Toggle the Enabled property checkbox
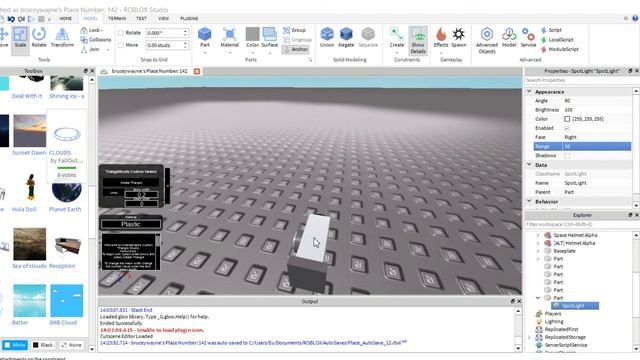Image resolution: width=640 pixels, height=360 pixels. point(567,128)
